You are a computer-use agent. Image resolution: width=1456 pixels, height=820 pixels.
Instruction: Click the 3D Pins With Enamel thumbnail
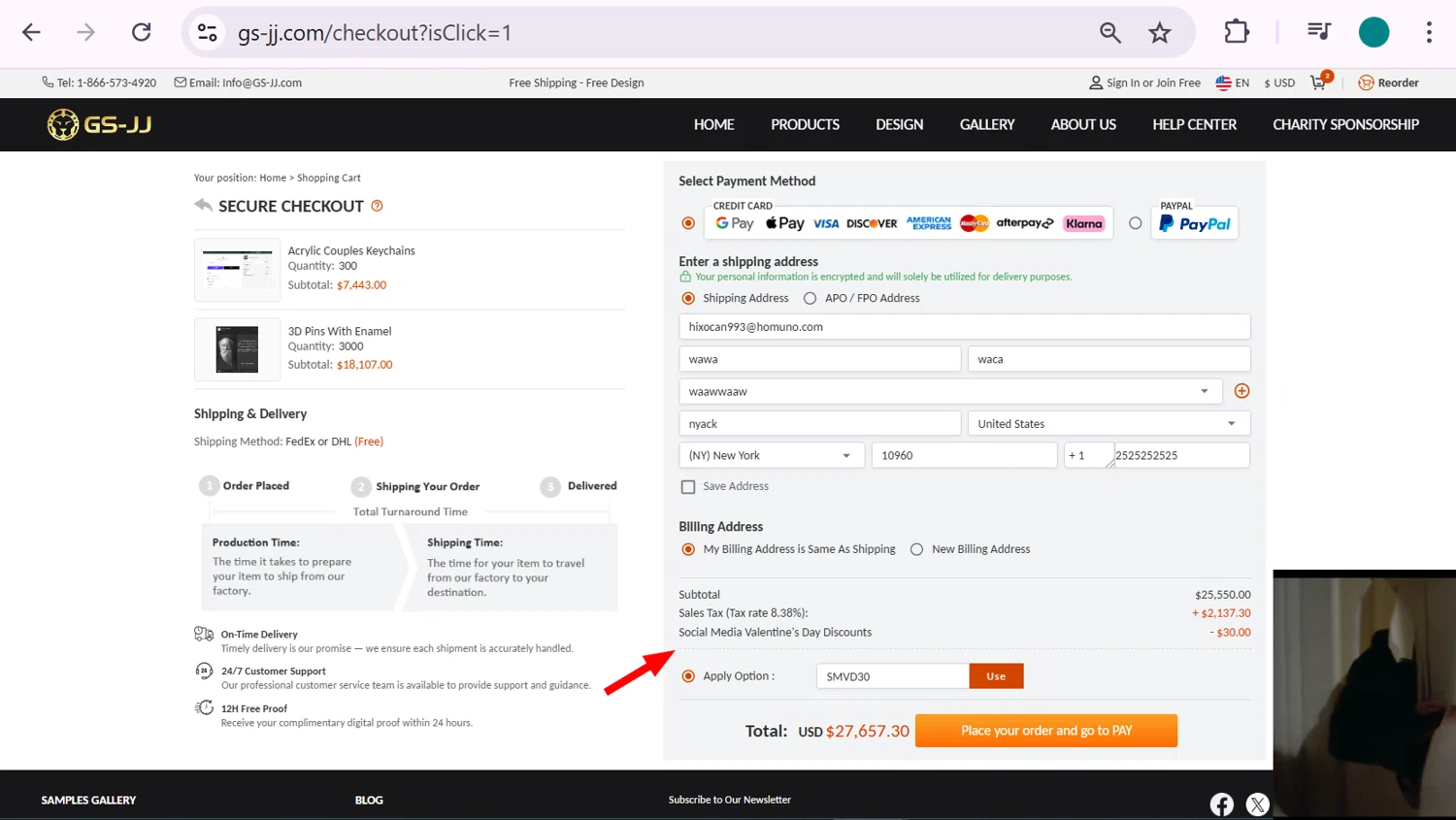coord(237,349)
